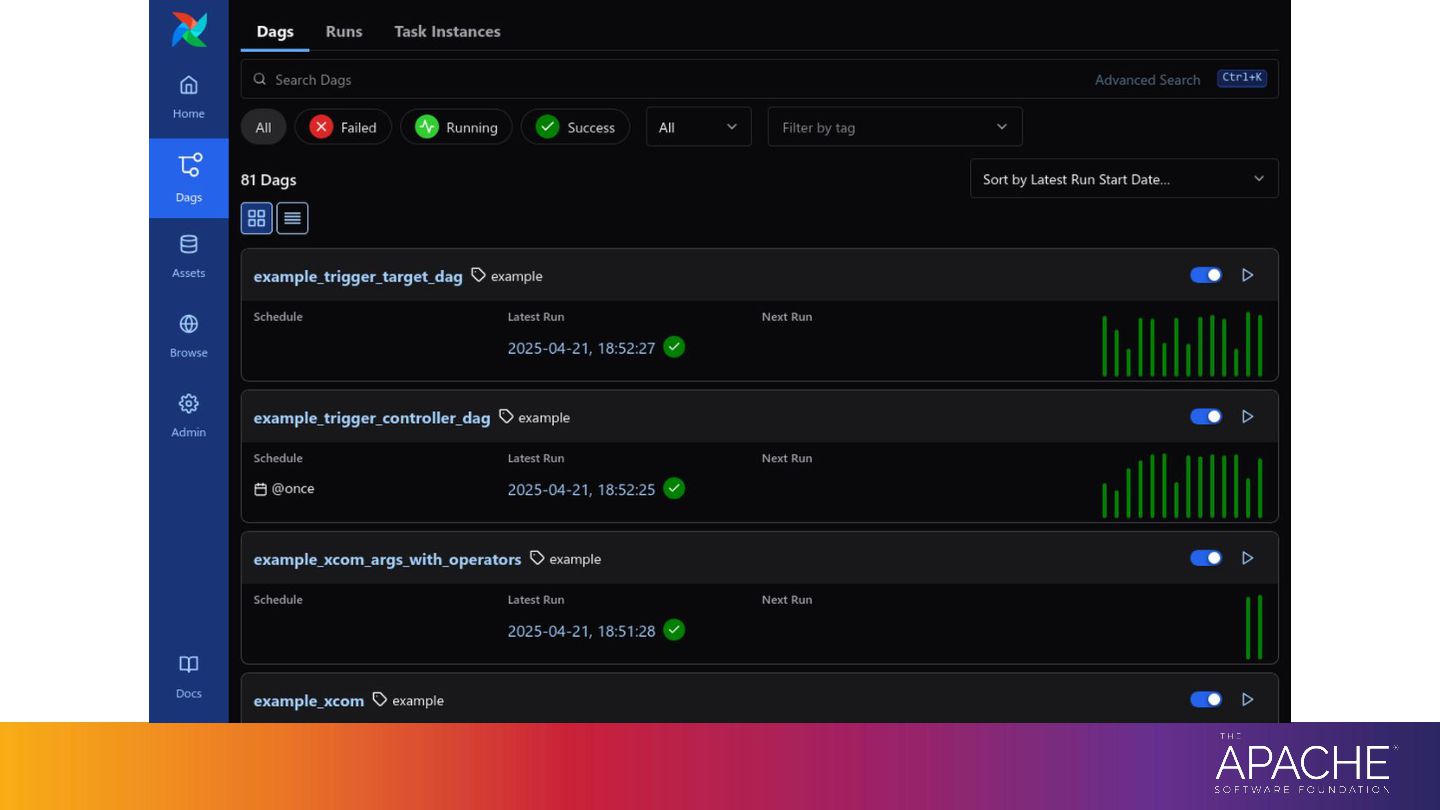This screenshot has width=1440, height=810.
Task: Switch to the Task Instances tab
Action: (447, 31)
